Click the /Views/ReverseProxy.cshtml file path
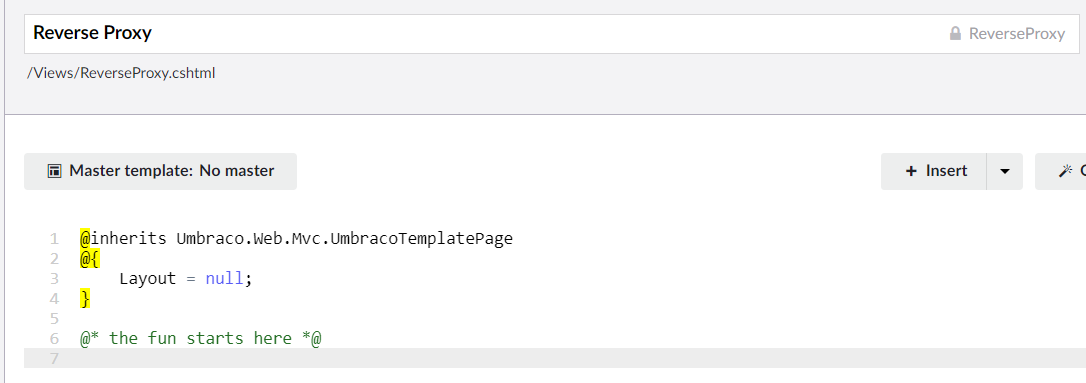This screenshot has width=1086, height=383. coord(121,73)
